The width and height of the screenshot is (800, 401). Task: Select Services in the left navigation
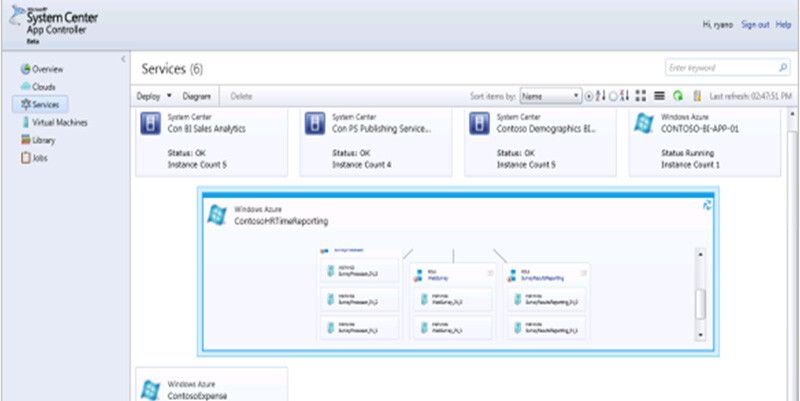click(x=40, y=105)
